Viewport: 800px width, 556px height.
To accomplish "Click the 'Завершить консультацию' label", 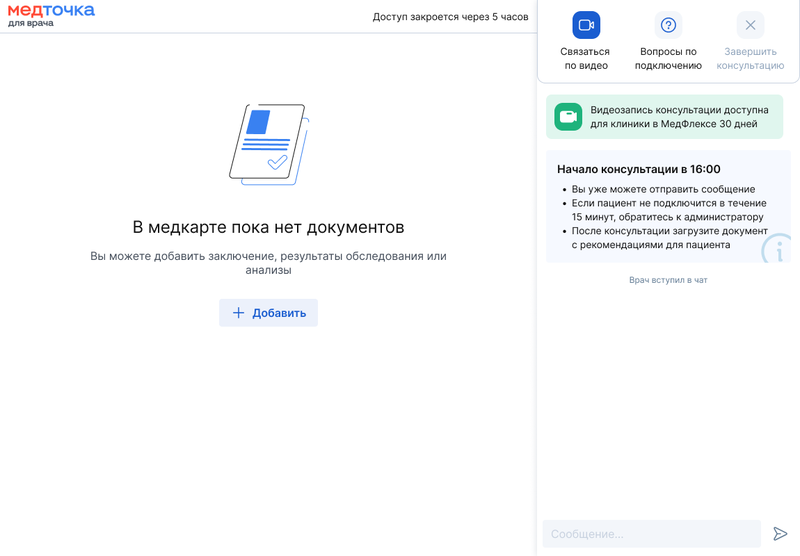I will [x=750, y=58].
